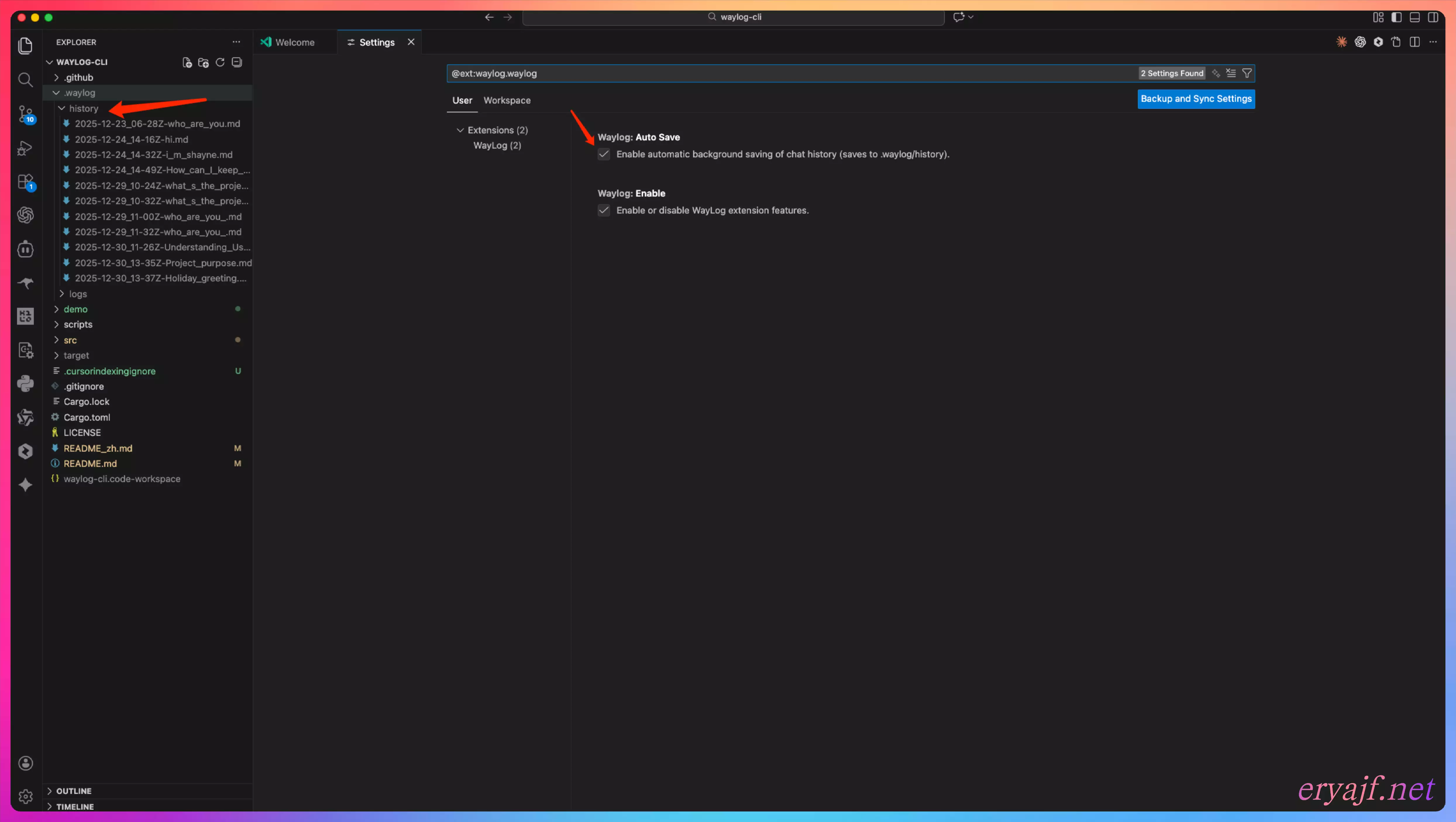Open the Extensions view icon
The width and height of the screenshot is (1456, 822).
click(25, 181)
